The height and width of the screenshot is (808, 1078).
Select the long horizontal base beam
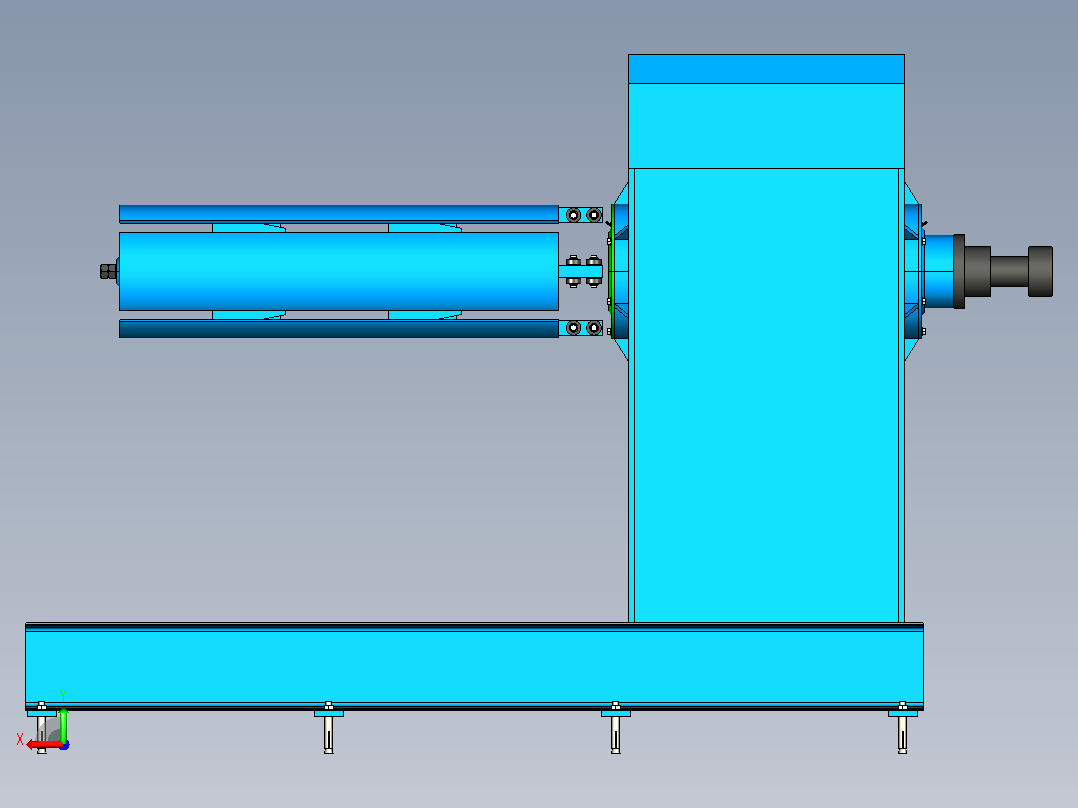[474, 666]
